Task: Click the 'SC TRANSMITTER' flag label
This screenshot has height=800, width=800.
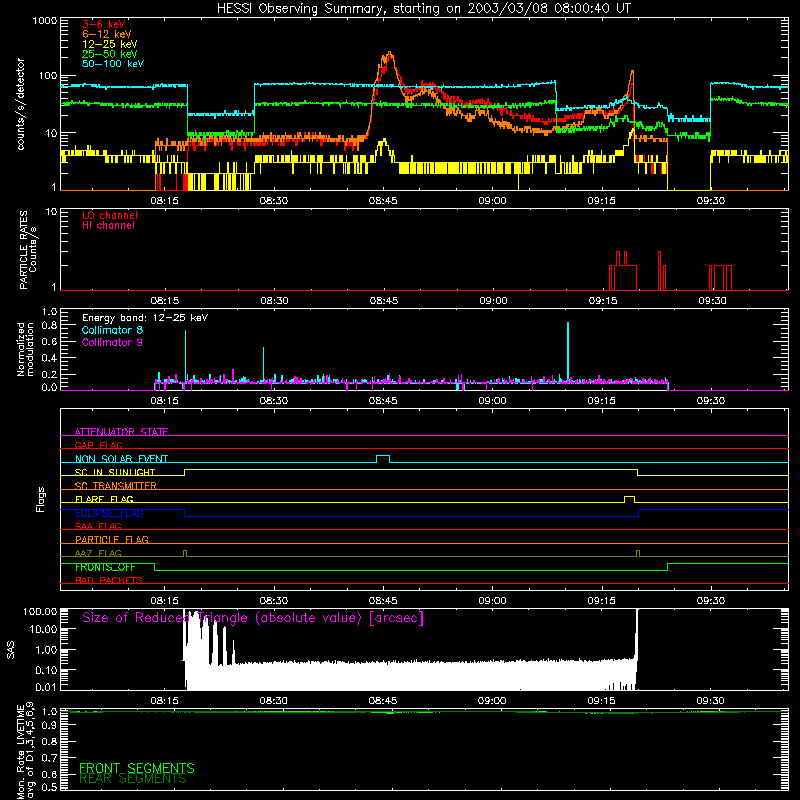Action: (x=115, y=486)
